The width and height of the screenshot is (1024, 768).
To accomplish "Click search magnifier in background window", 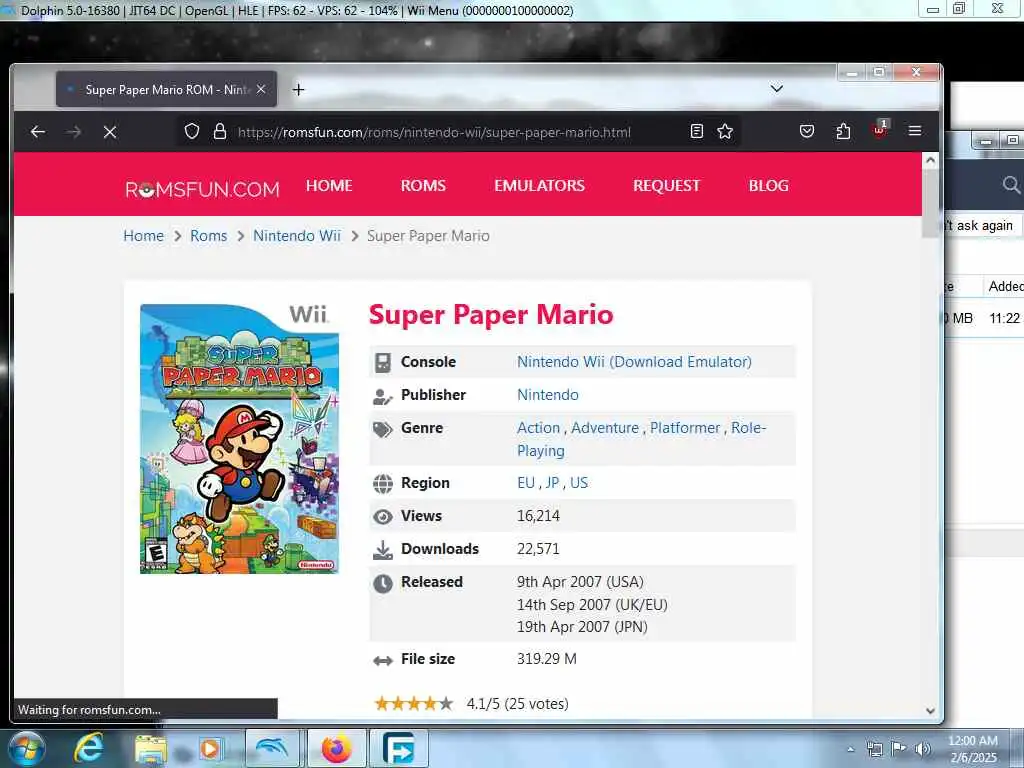I will point(1011,185).
